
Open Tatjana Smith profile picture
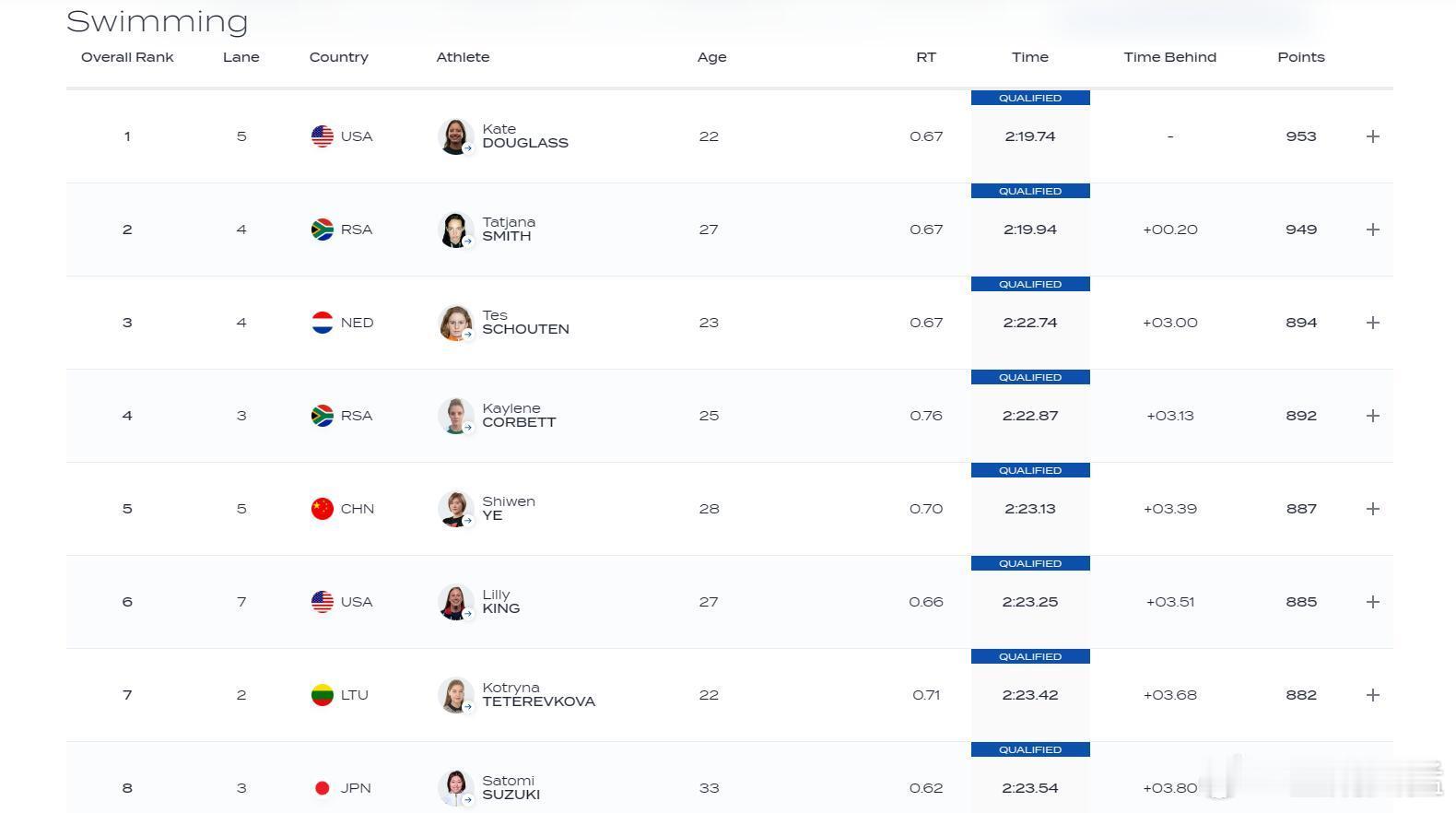point(455,230)
